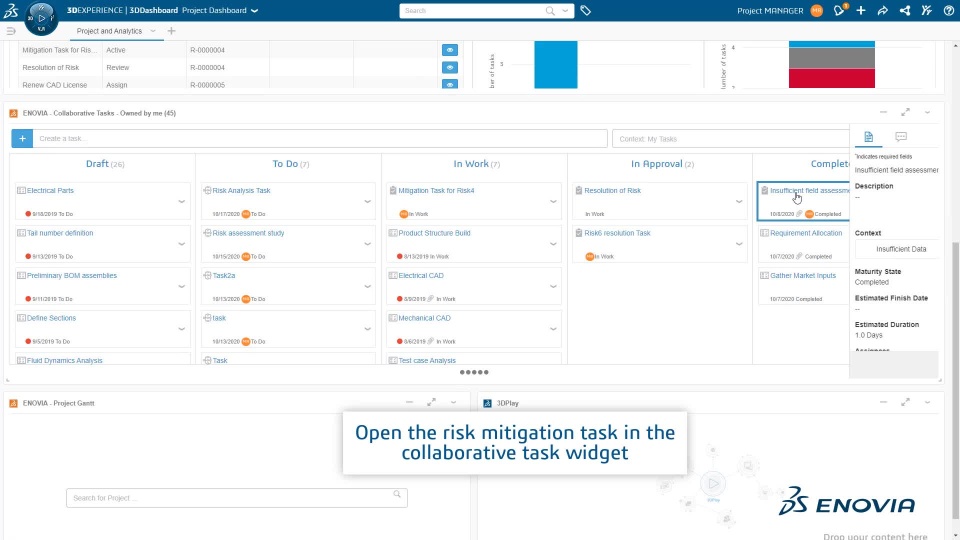This screenshot has height=540, width=960.
Task: Open the tag icon beside search
Action: point(585,10)
